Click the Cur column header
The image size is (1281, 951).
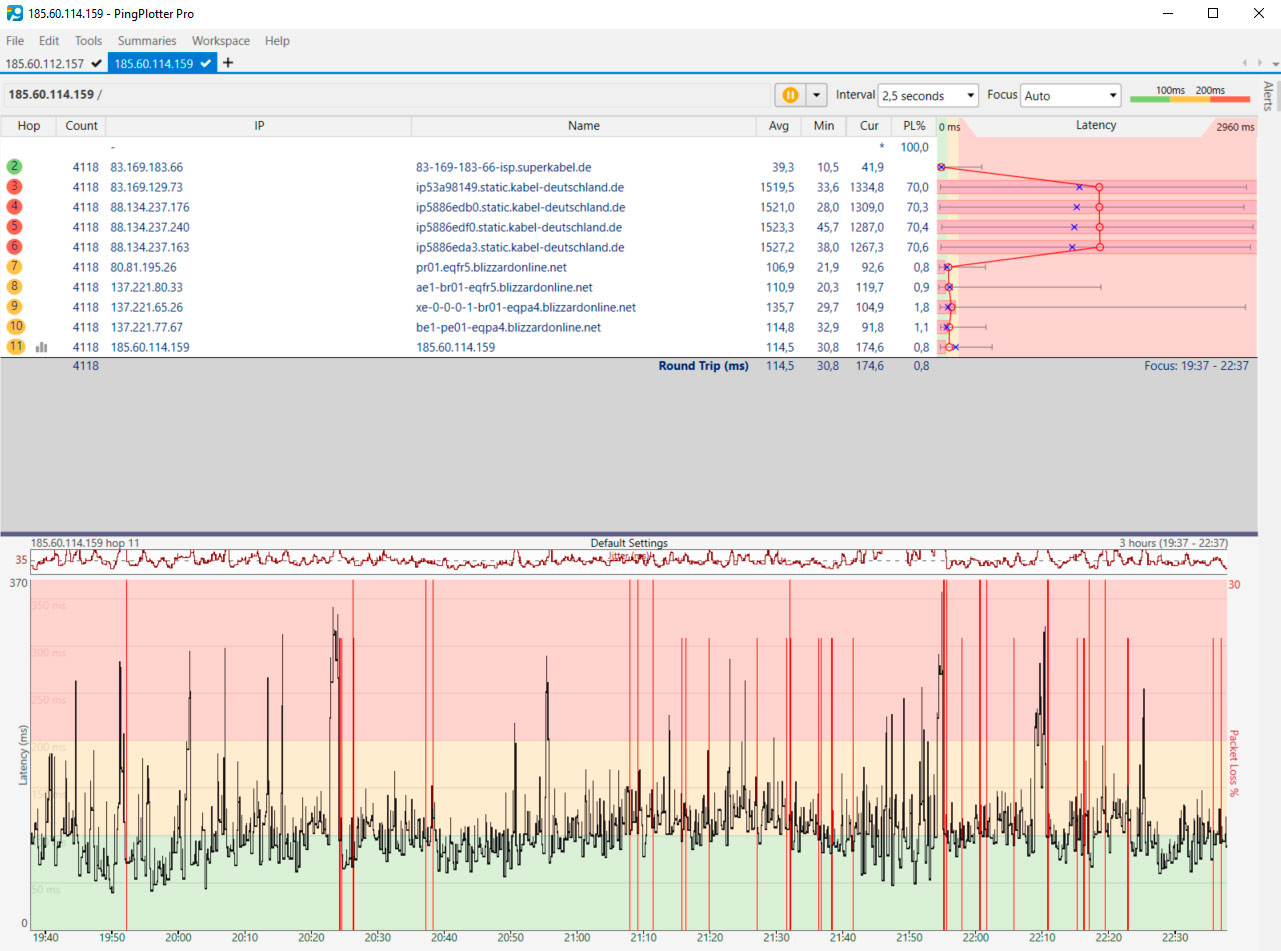(x=869, y=126)
